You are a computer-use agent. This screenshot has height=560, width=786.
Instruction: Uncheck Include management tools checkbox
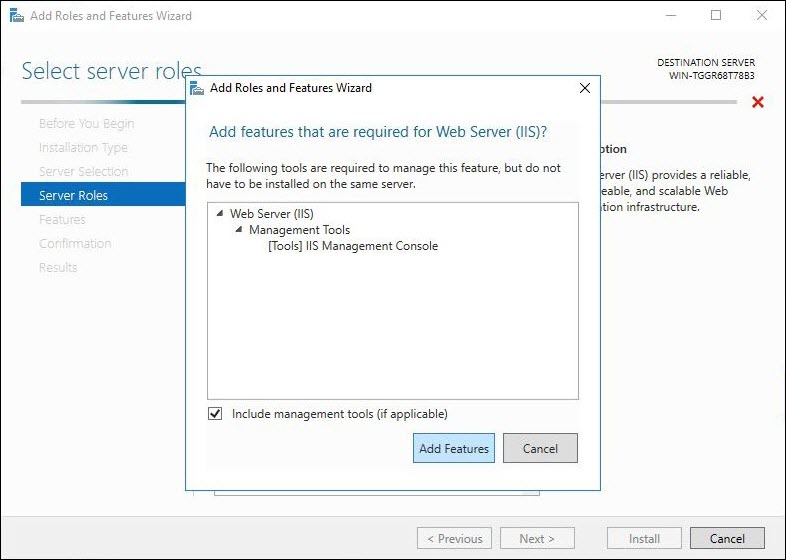(215, 414)
